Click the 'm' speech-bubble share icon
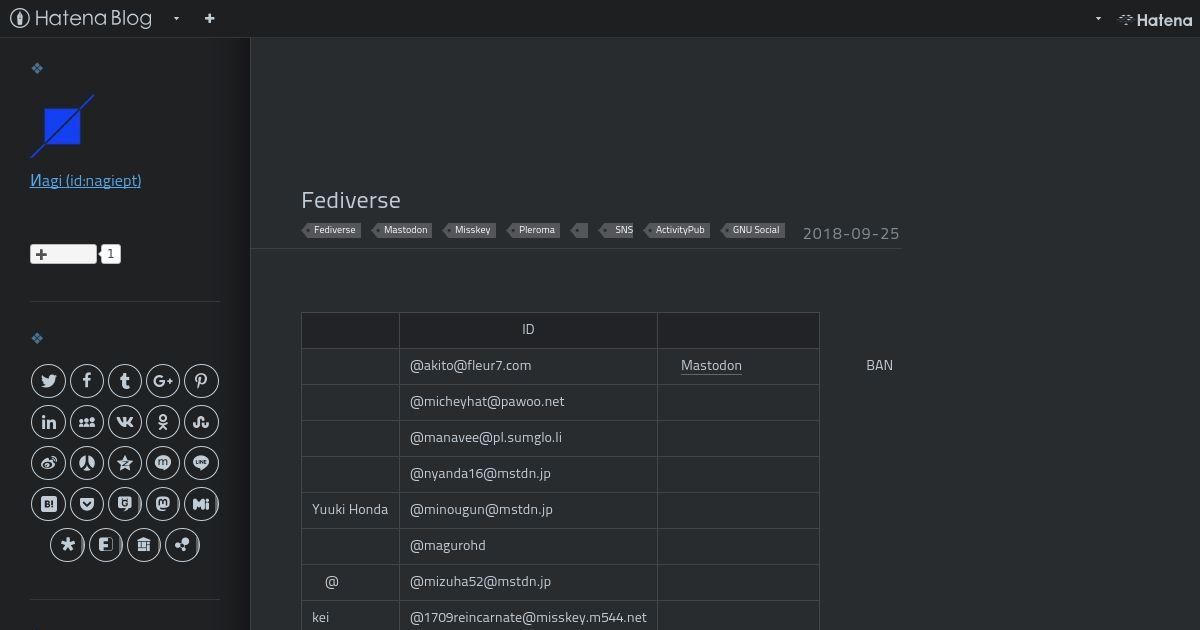1200x630 pixels. click(163, 463)
